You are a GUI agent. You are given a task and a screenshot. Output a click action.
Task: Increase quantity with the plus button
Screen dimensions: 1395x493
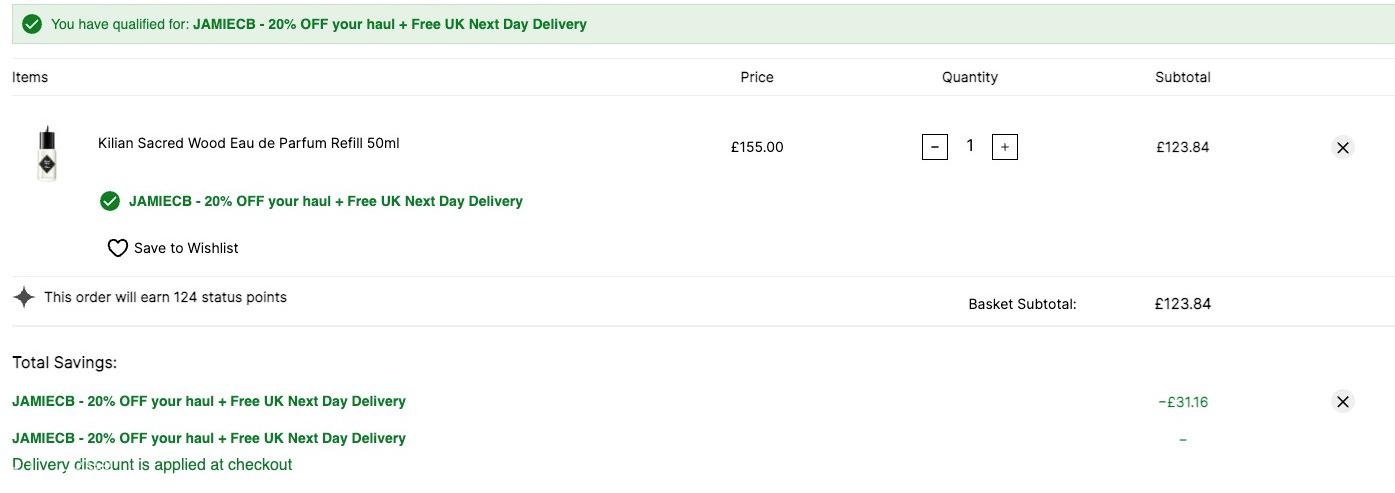click(x=1005, y=147)
